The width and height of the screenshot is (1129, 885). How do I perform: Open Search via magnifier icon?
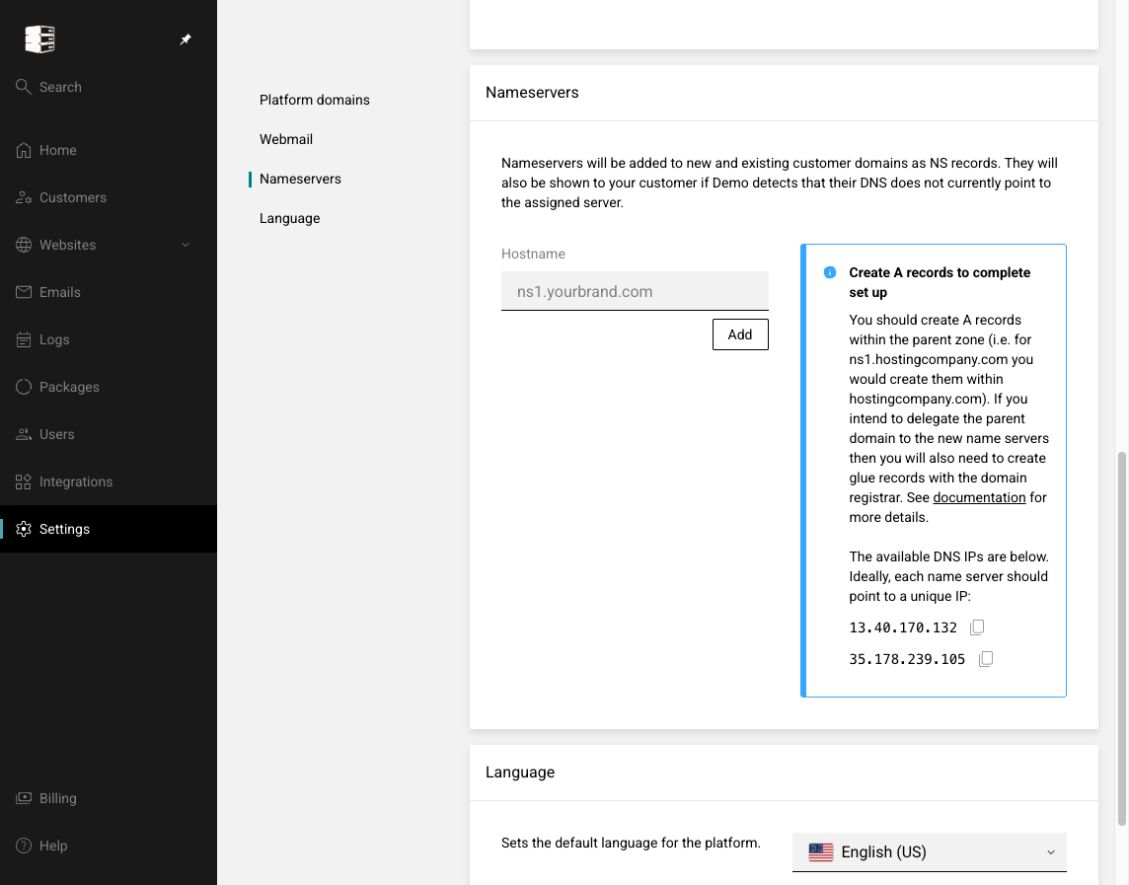(x=23, y=86)
